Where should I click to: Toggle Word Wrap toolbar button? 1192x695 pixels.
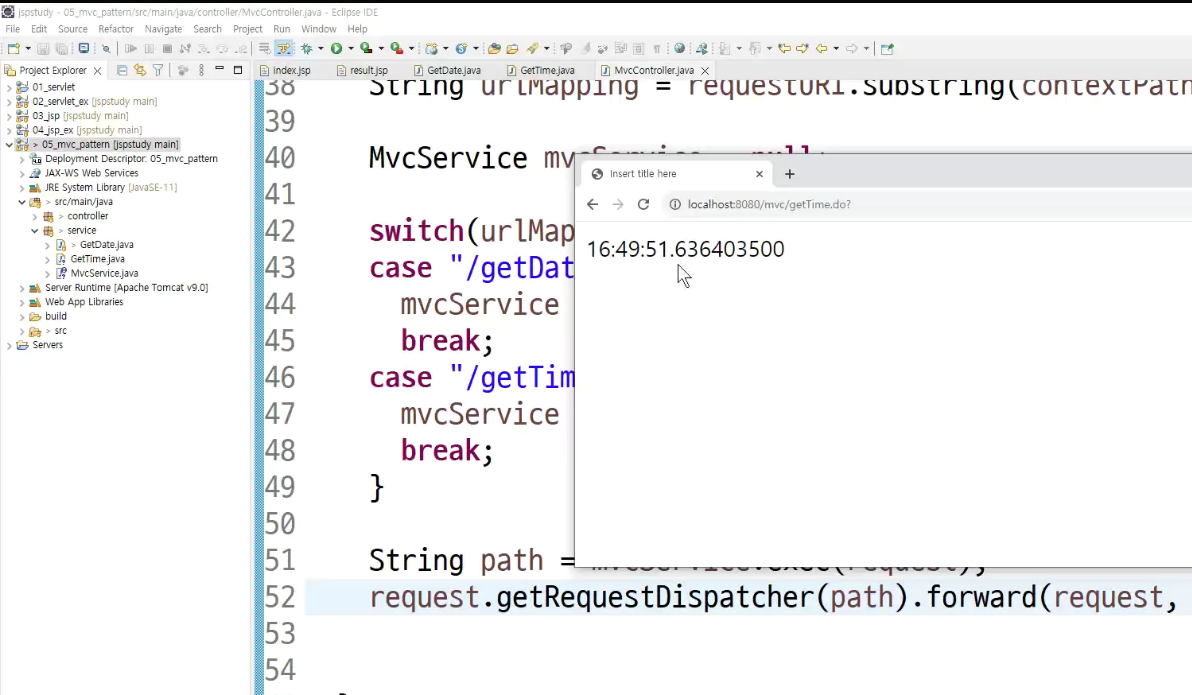tap(264, 49)
